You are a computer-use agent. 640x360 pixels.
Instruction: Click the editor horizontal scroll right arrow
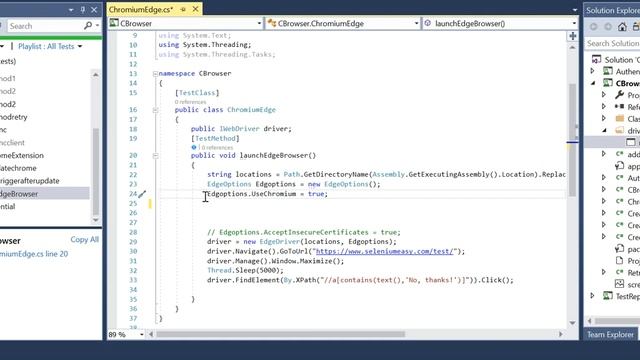pos(561,334)
